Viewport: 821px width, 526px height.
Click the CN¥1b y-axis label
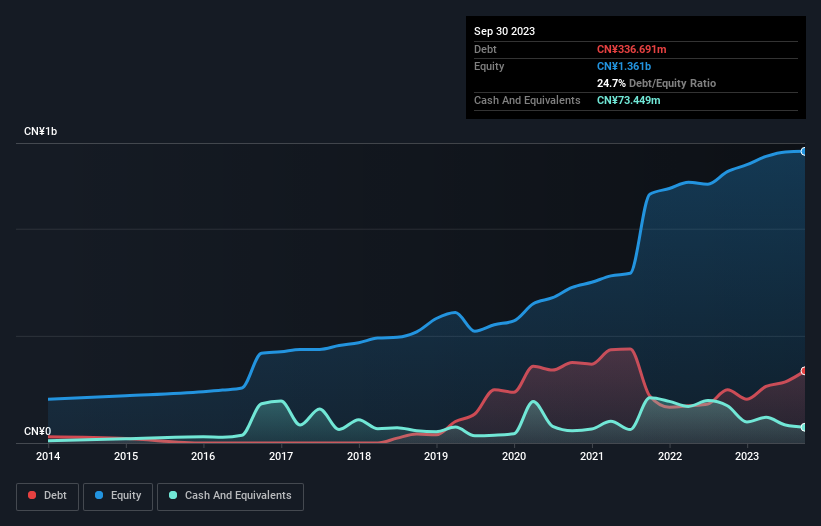click(40, 131)
